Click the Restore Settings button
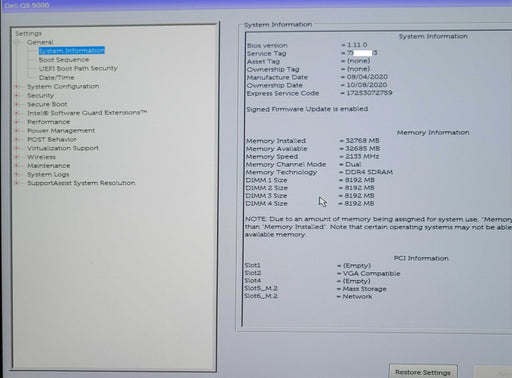 (x=423, y=372)
